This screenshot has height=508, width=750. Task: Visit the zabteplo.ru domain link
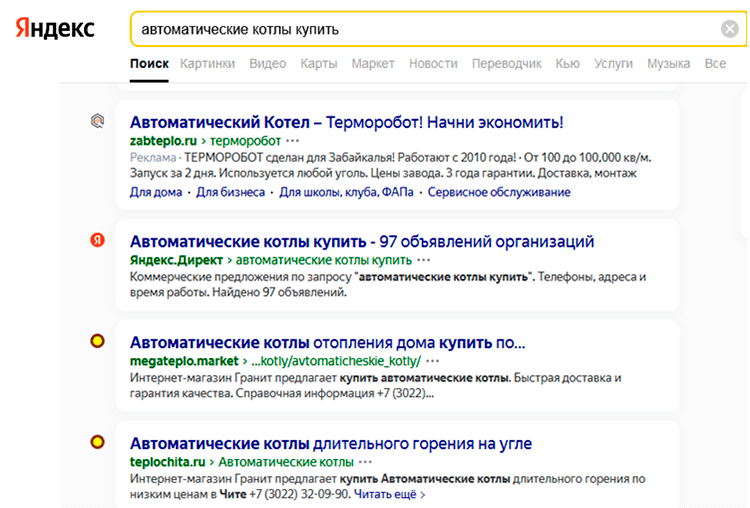(x=163, y=141)
